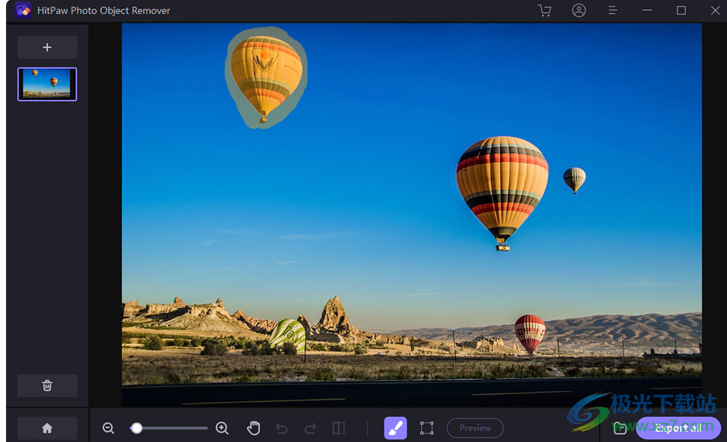Open the hamburger menu in title bar
The height and width of the screenshot is (442, 727).
point(612,10)
